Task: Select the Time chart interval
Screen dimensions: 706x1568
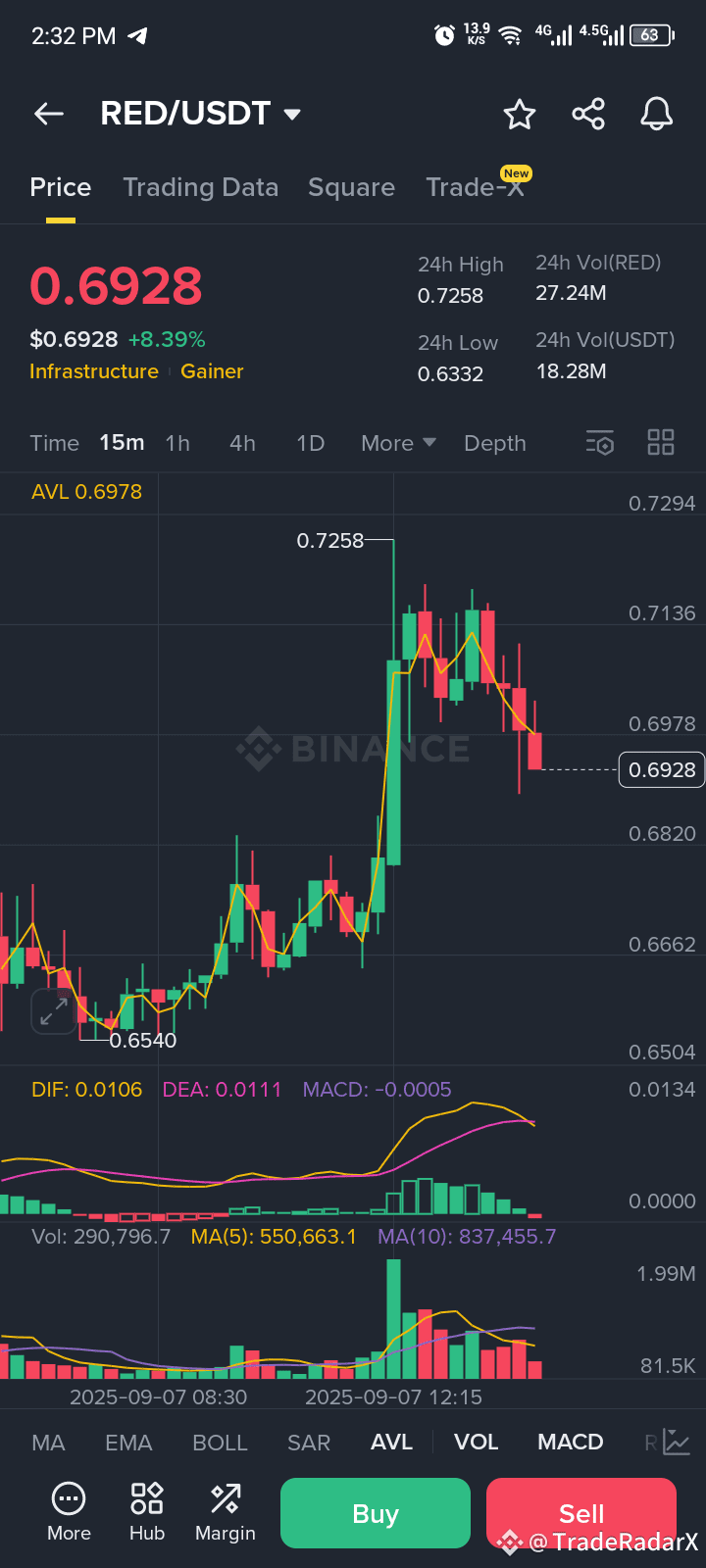Action: tap(54, 443)
